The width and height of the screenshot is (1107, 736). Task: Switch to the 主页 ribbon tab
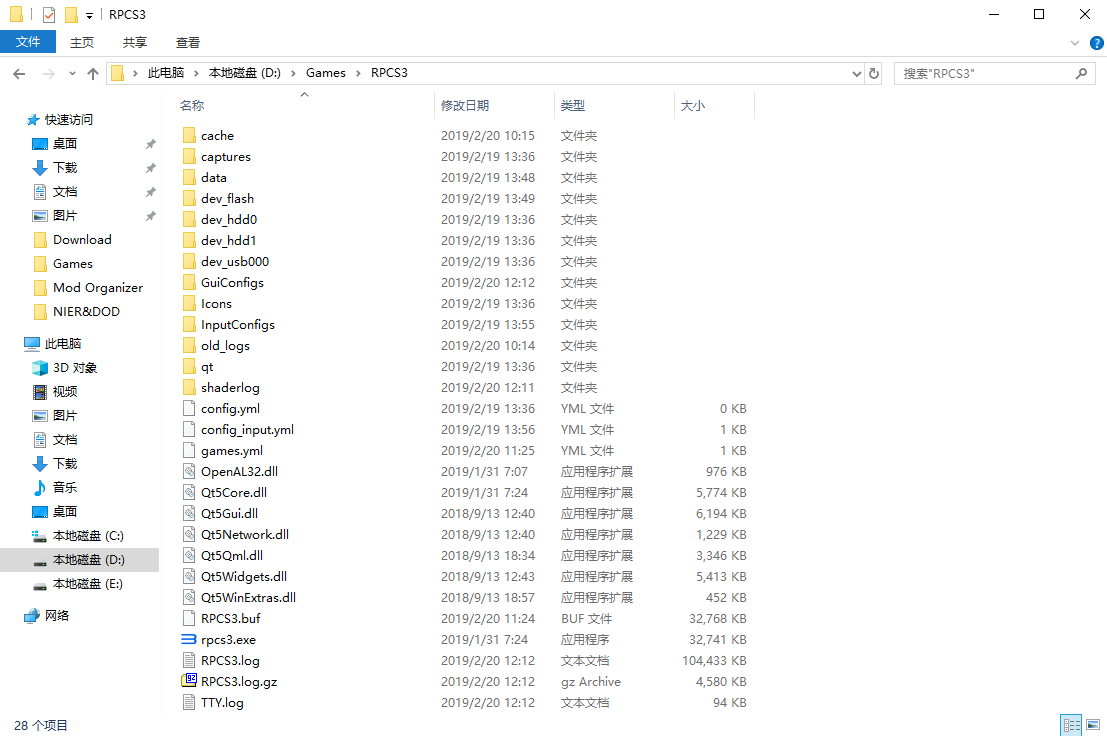click(82, 42)
